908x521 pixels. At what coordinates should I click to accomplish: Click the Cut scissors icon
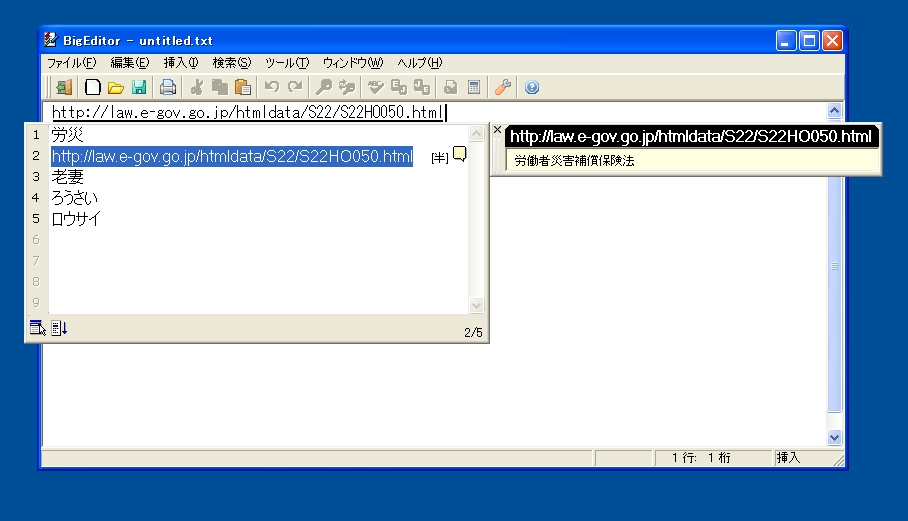click(197, 87)
